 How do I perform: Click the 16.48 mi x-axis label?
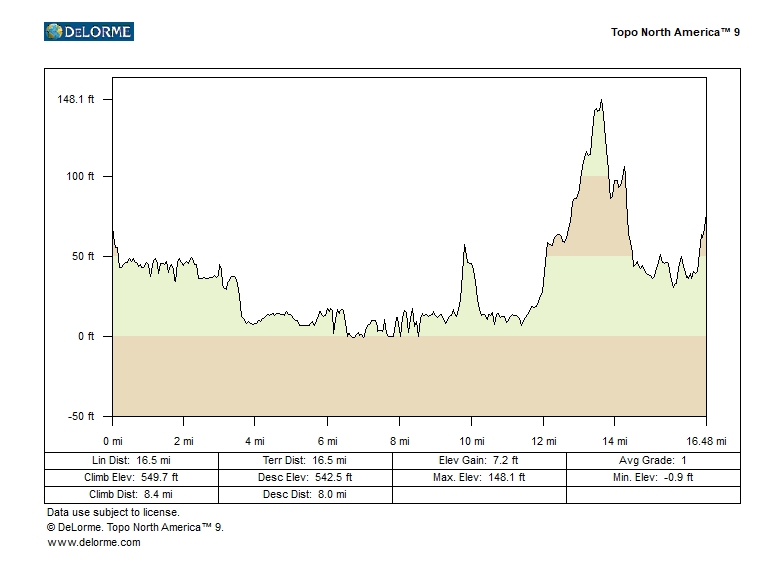[x=705, y=441]
